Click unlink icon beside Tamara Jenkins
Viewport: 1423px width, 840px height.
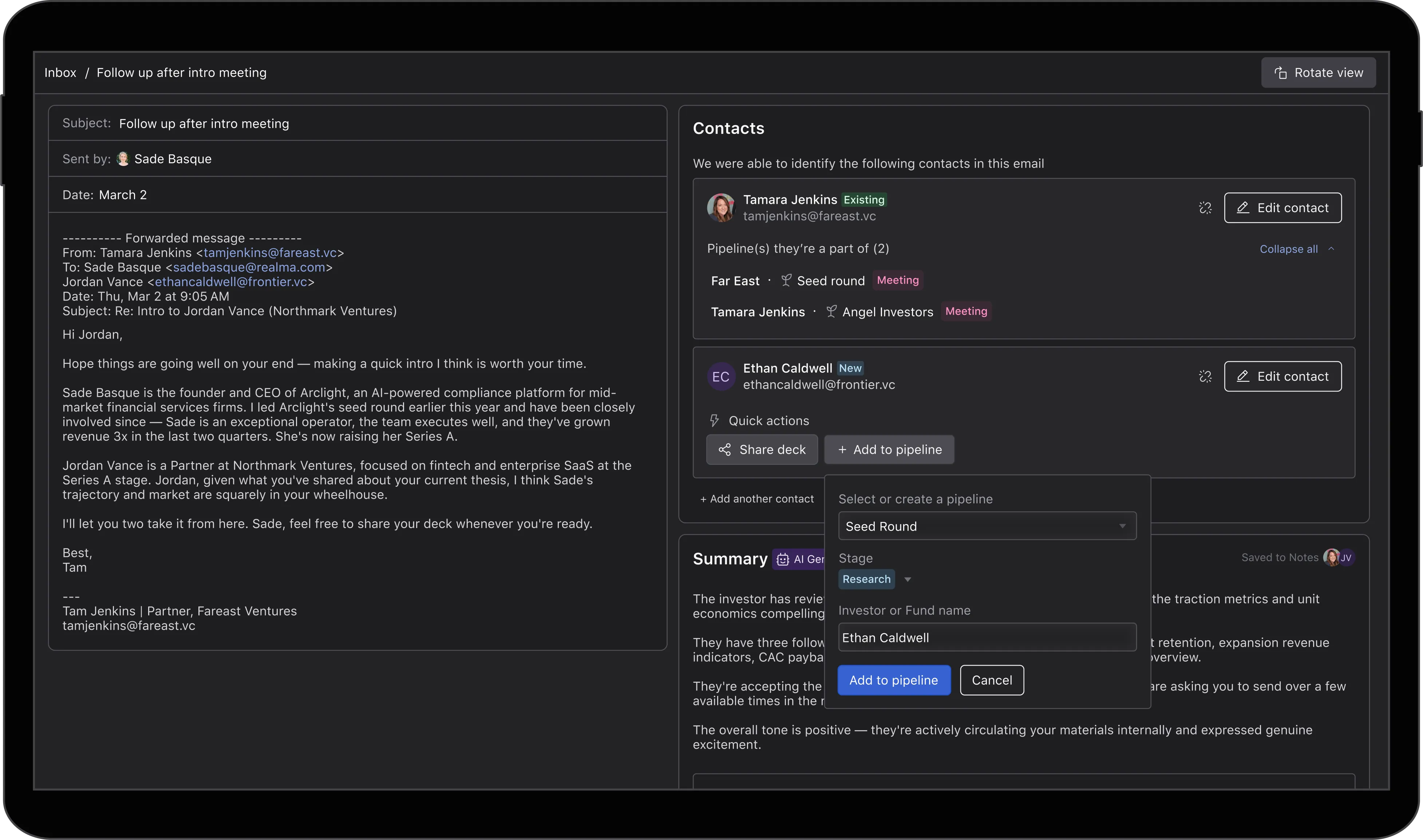pos(1205,208)
